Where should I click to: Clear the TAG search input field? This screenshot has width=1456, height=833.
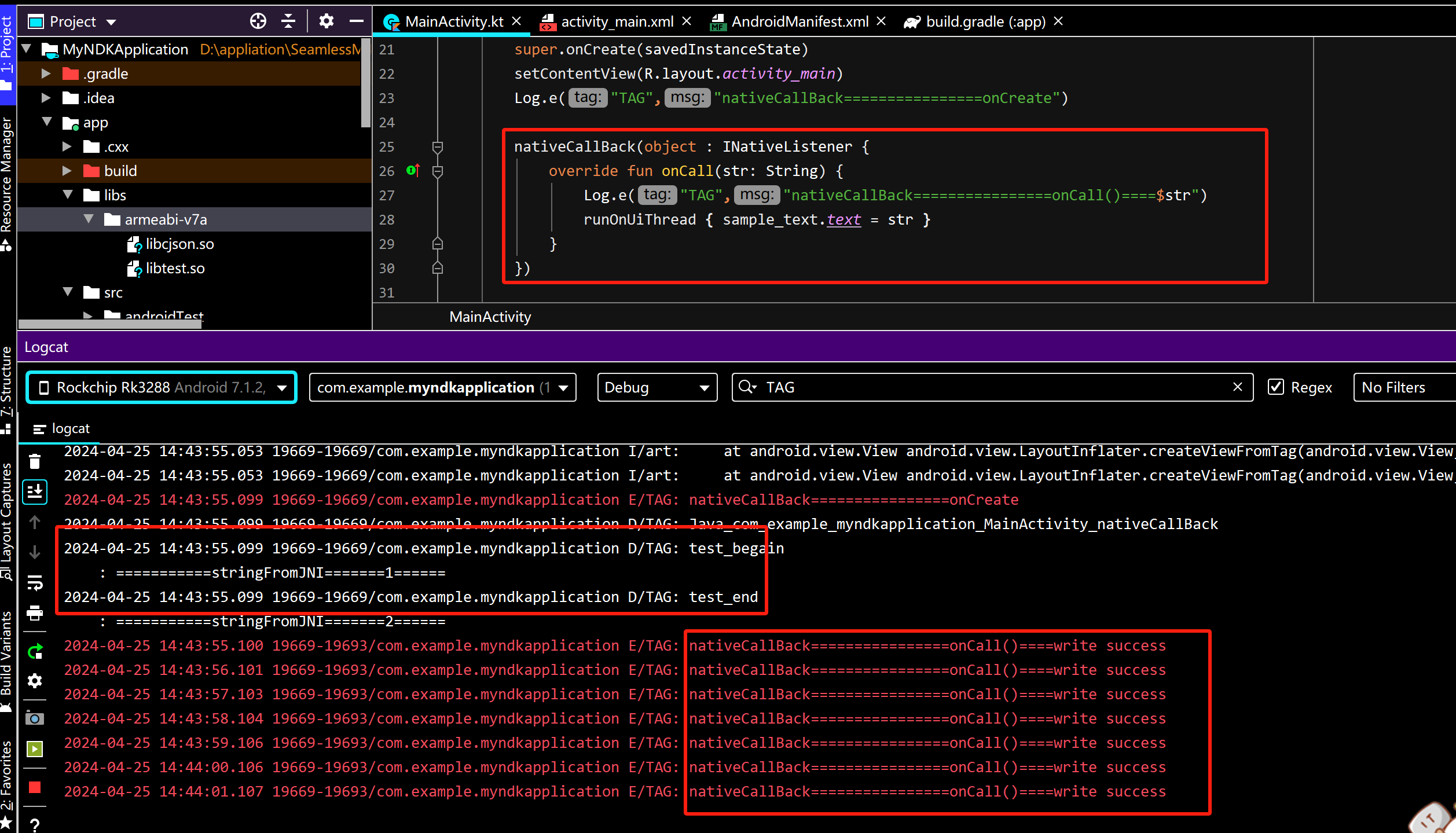pos(1237,387)
